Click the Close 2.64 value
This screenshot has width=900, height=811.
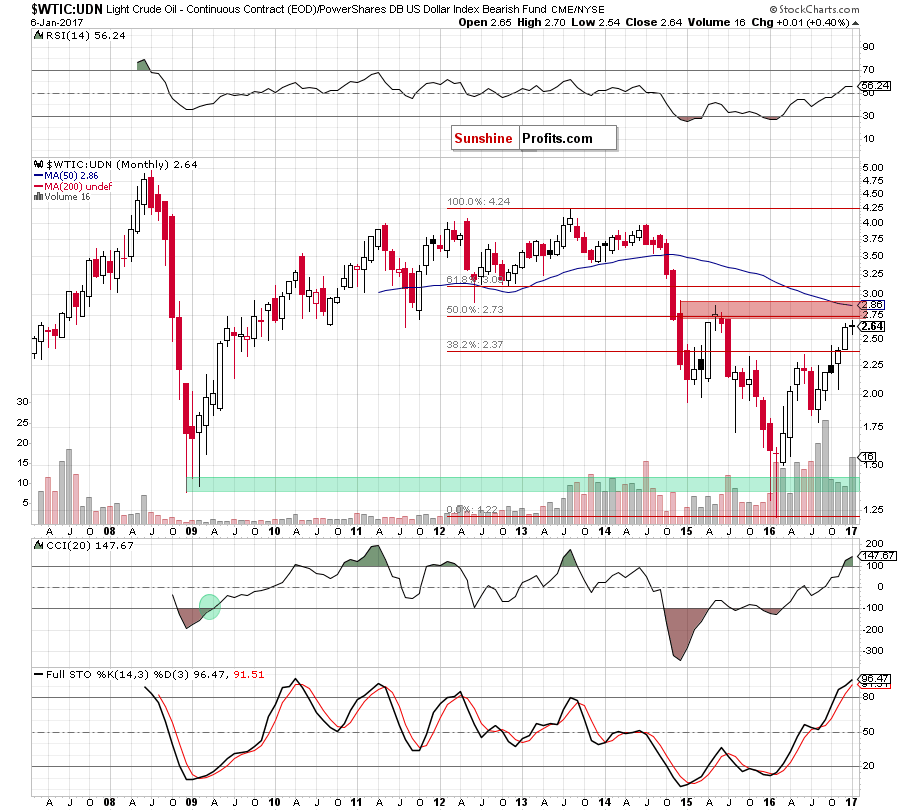point(654,22)
